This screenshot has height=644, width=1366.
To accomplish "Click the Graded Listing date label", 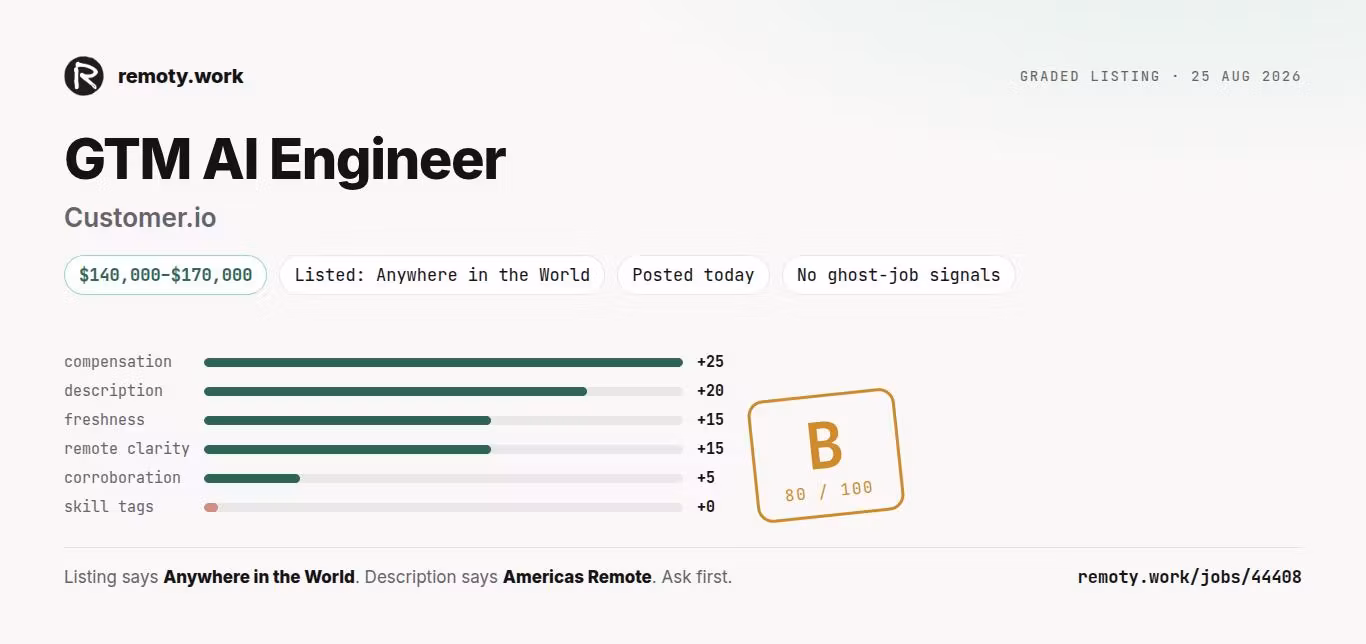I will tap(1160, 76).
